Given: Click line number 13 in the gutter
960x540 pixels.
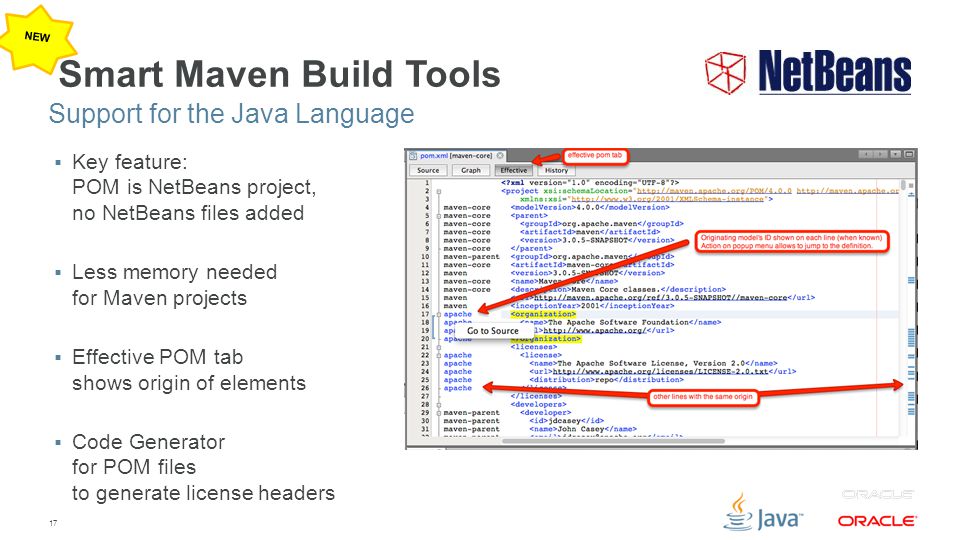Looking at the screenshot, I should coord(425,282).
